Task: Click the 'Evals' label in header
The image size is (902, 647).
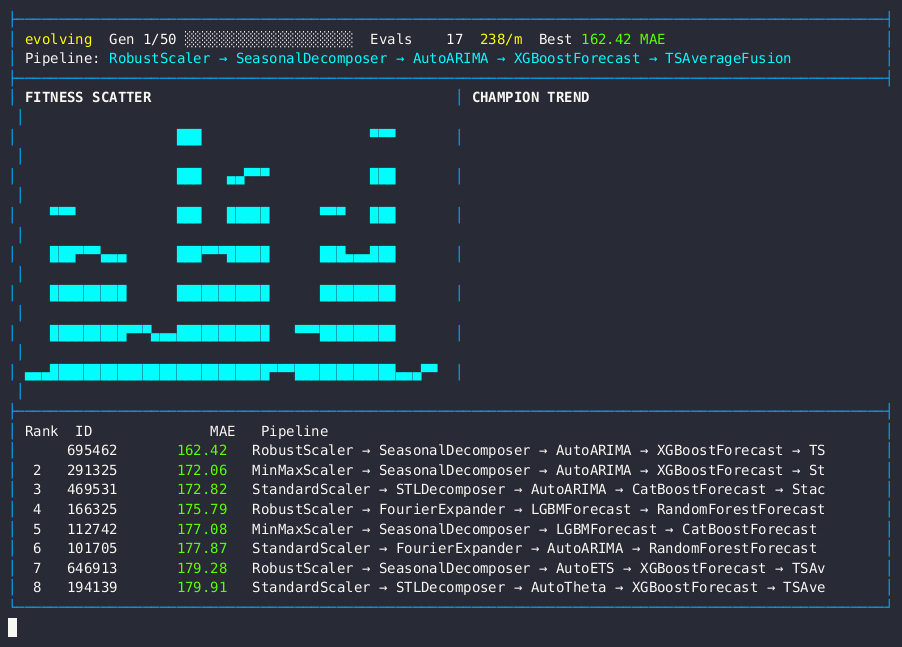Action: pos(391,39)
